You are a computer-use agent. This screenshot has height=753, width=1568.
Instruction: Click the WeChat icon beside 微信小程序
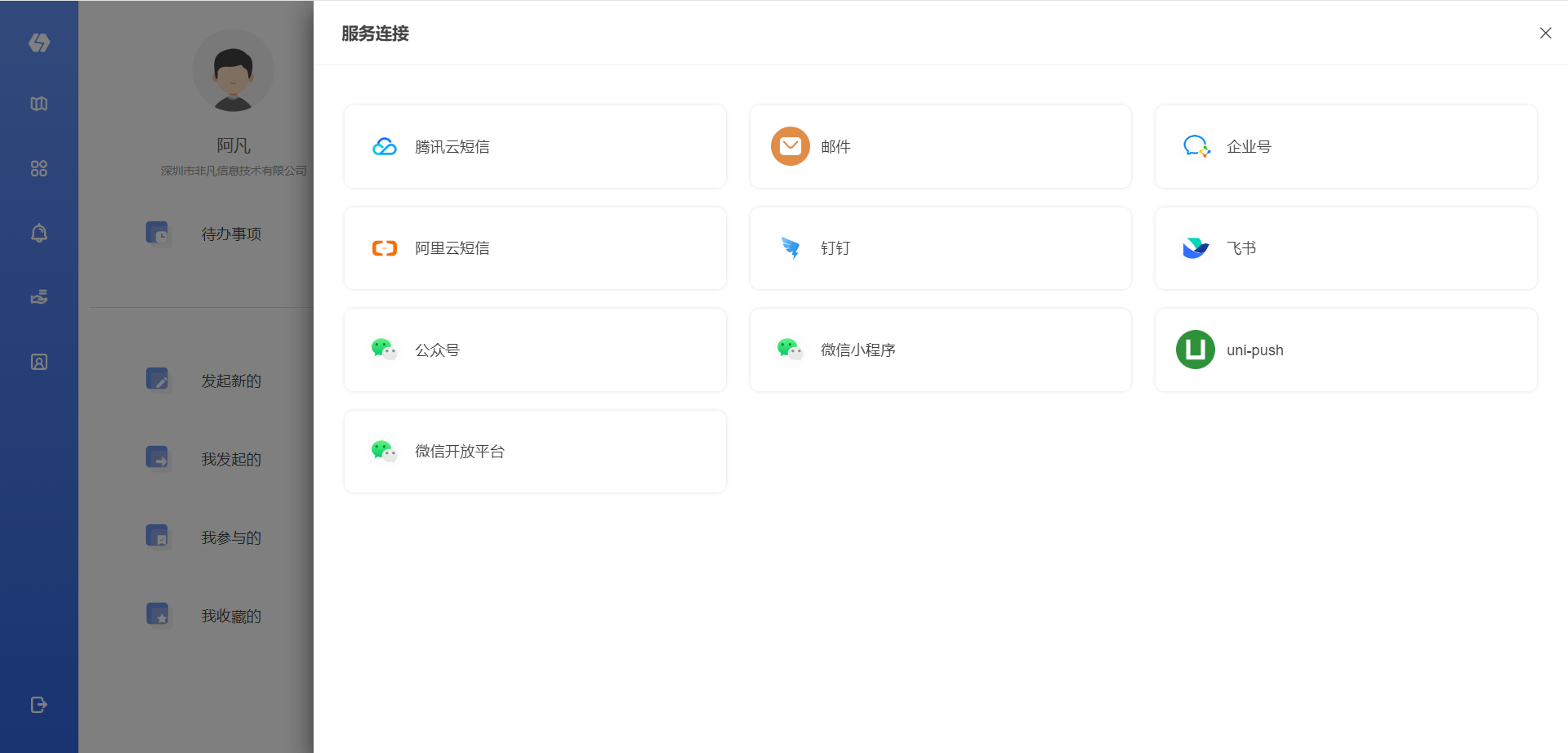click(x=790, y=350)
